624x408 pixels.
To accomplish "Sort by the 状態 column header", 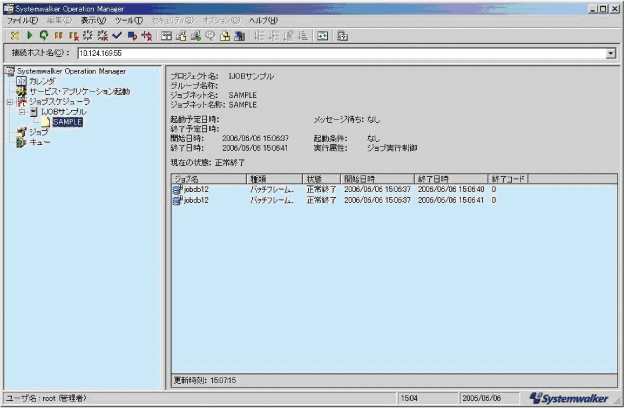I will (x=322, y=179).
